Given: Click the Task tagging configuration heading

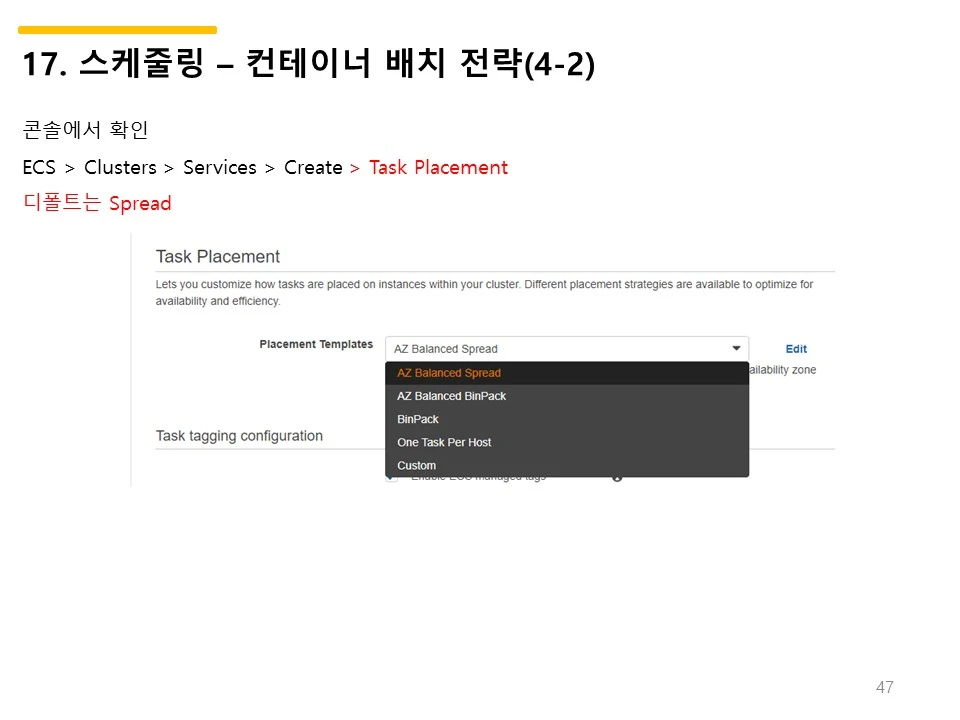Looking at the screenshot, I should (239, 436).
